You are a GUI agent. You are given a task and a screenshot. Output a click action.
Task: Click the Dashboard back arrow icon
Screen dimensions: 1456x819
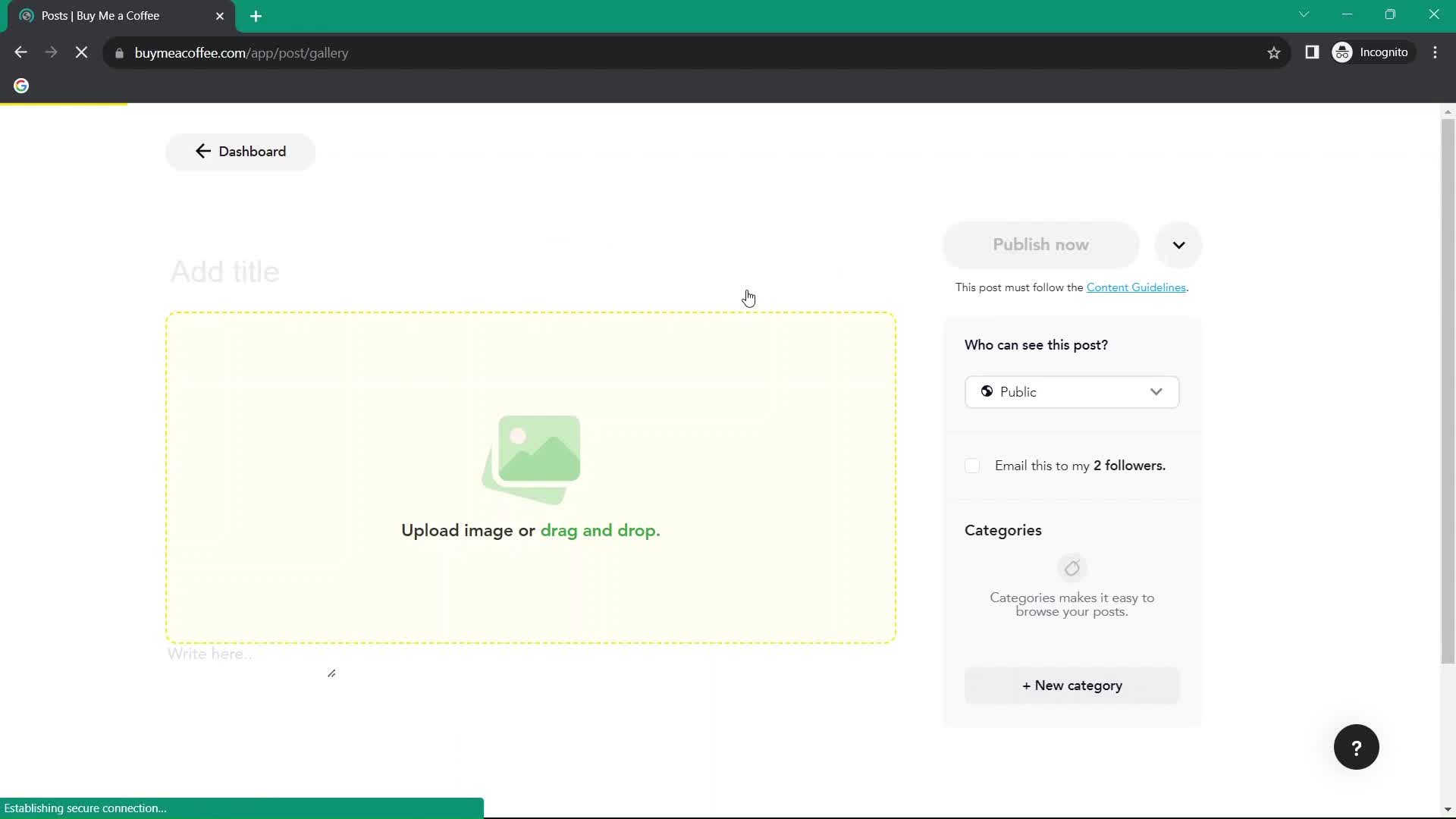[203, 151]
